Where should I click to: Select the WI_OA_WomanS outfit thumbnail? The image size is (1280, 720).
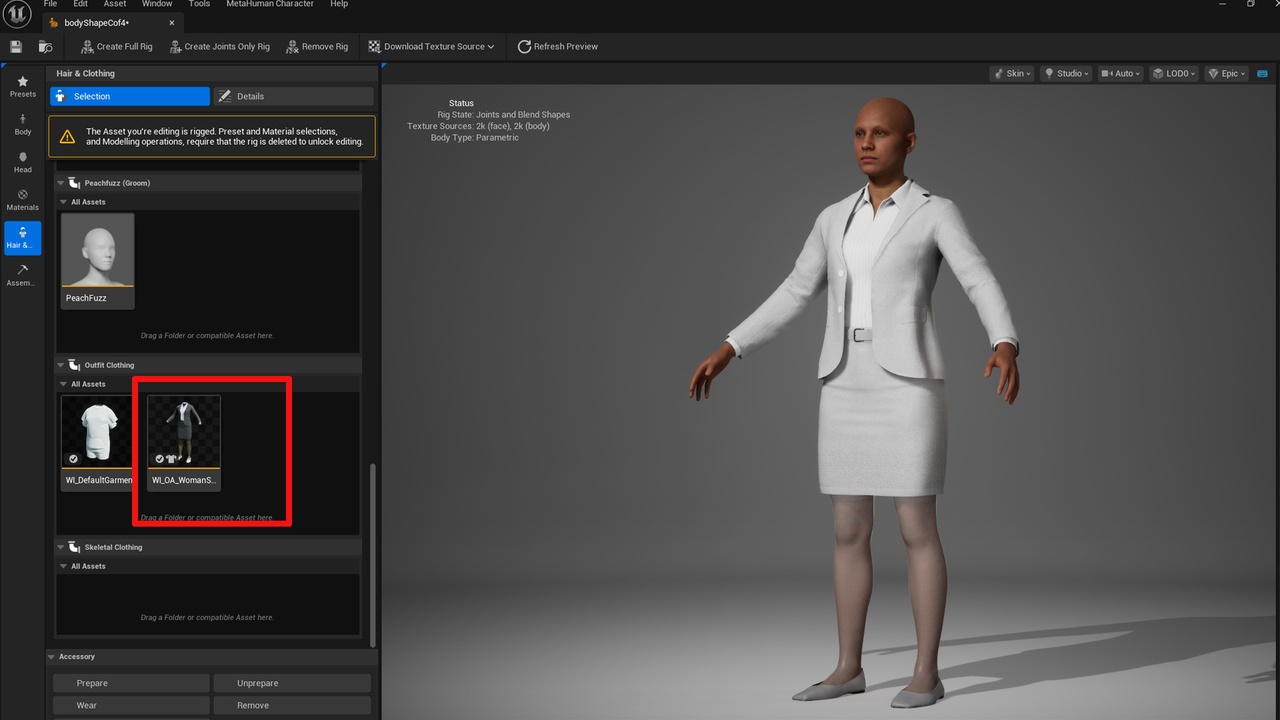pyautogui.click(x=184, y=443)
